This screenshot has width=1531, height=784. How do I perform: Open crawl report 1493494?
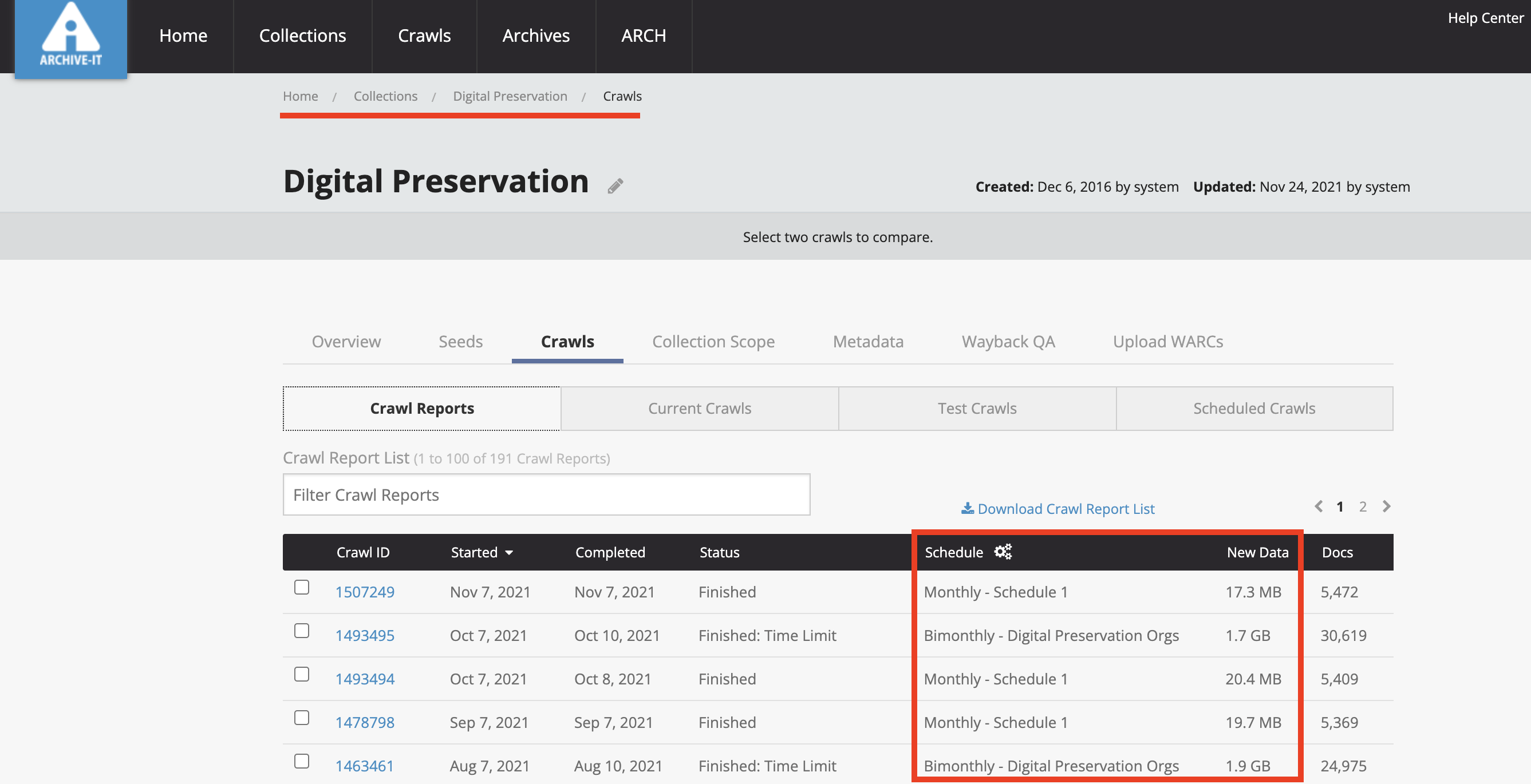(364, 679)
